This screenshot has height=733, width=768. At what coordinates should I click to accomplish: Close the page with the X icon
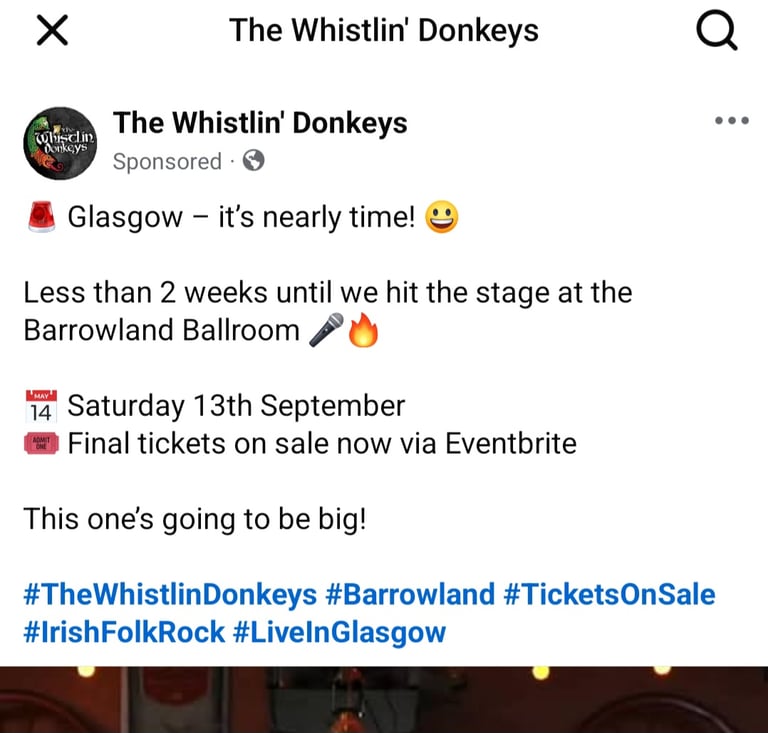tap(52, 30)
